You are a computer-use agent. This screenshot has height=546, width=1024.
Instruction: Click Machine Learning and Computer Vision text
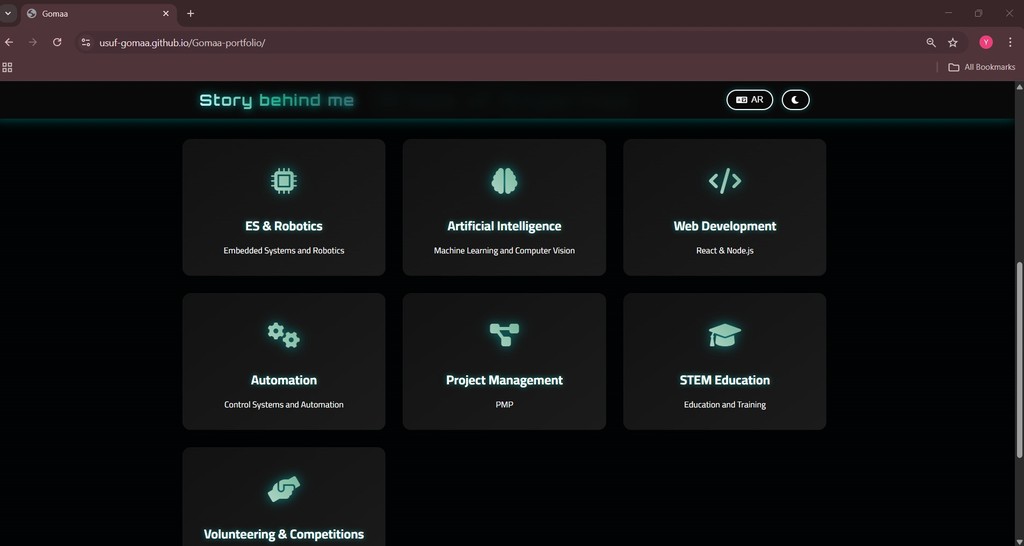click(x=504, y=251)
